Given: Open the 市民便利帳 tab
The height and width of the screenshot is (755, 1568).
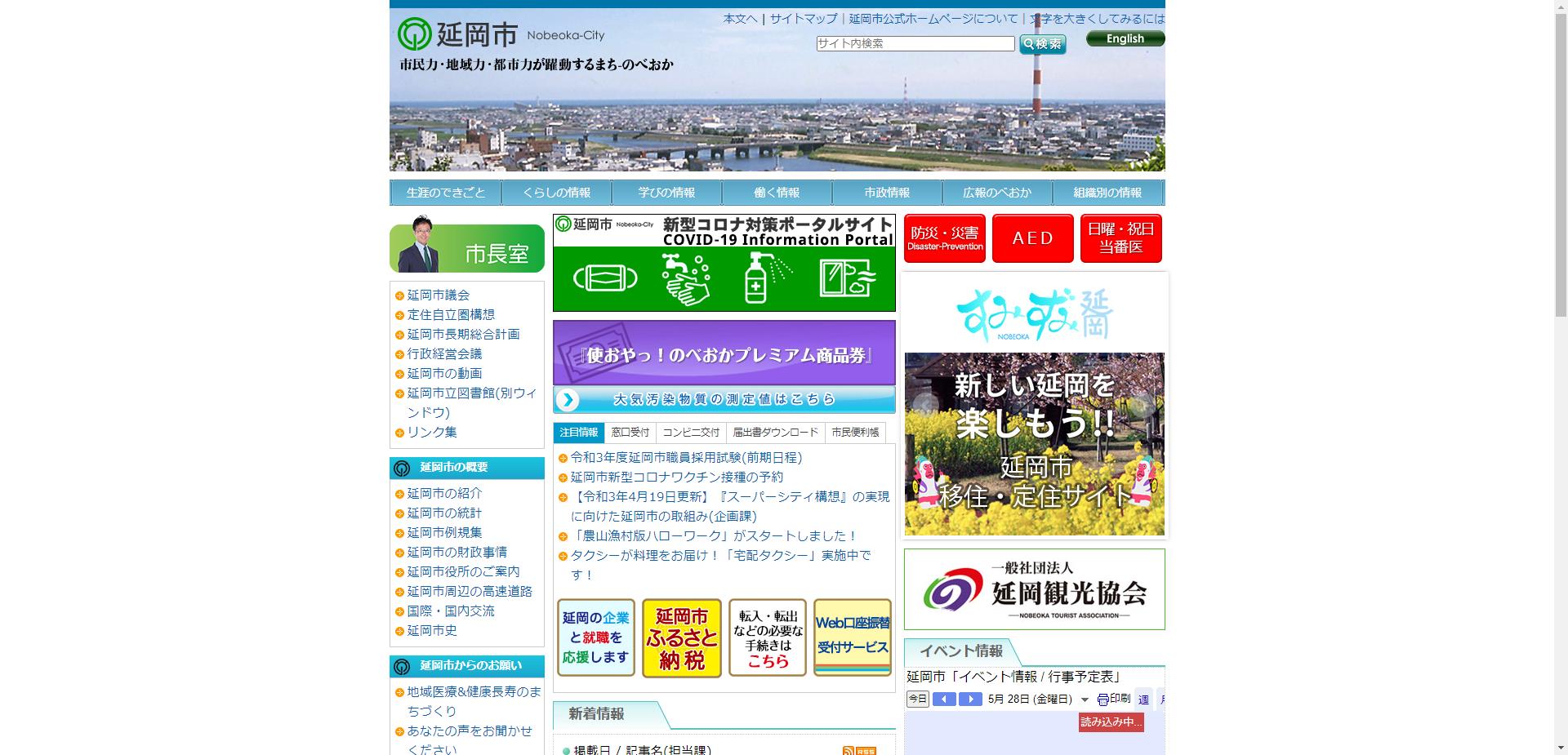Looking at the screenshot, I should (x=856, y=432).
